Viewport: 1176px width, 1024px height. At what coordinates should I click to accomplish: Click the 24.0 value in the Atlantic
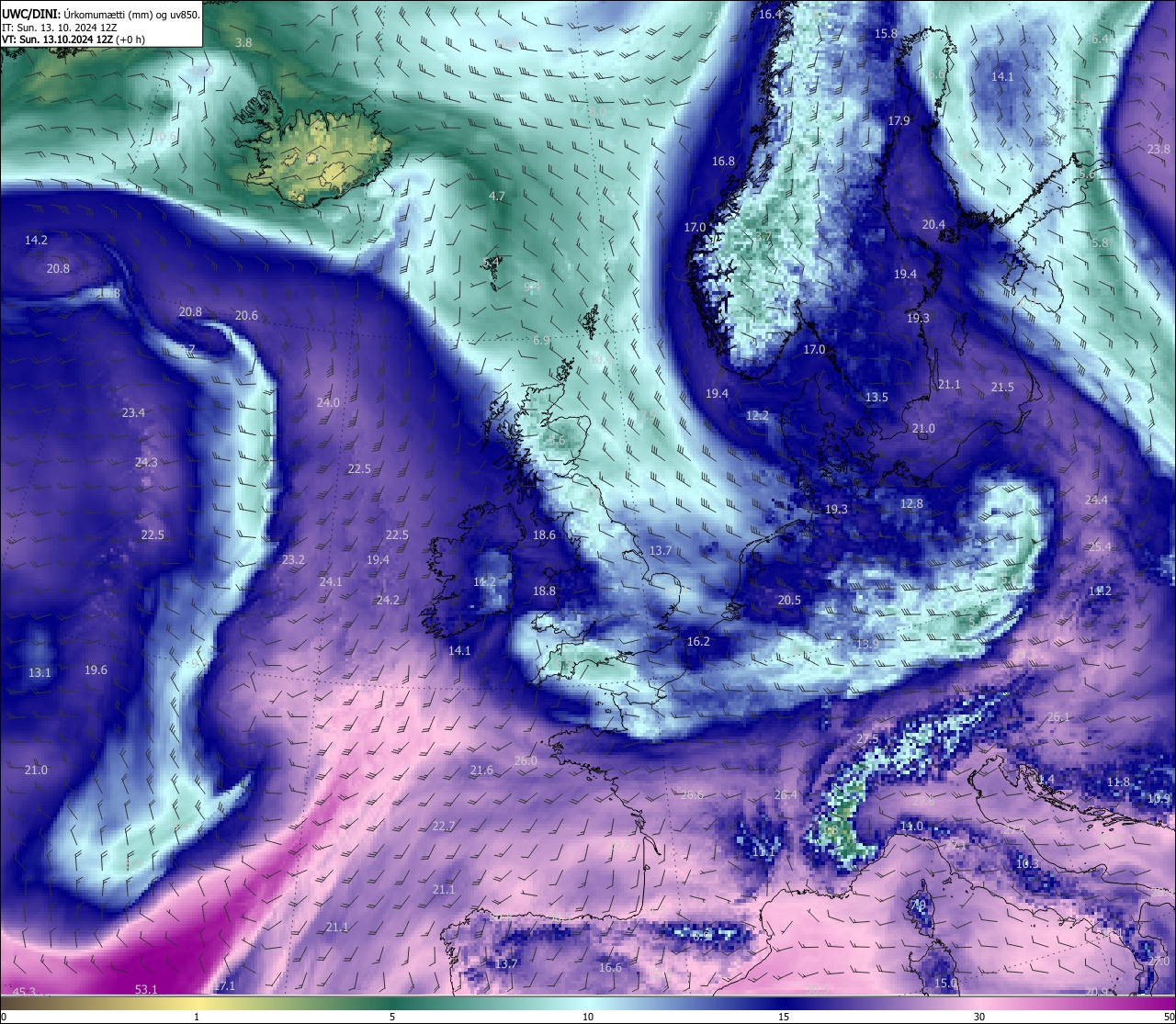pyautogui.click(x=328, y=403)
